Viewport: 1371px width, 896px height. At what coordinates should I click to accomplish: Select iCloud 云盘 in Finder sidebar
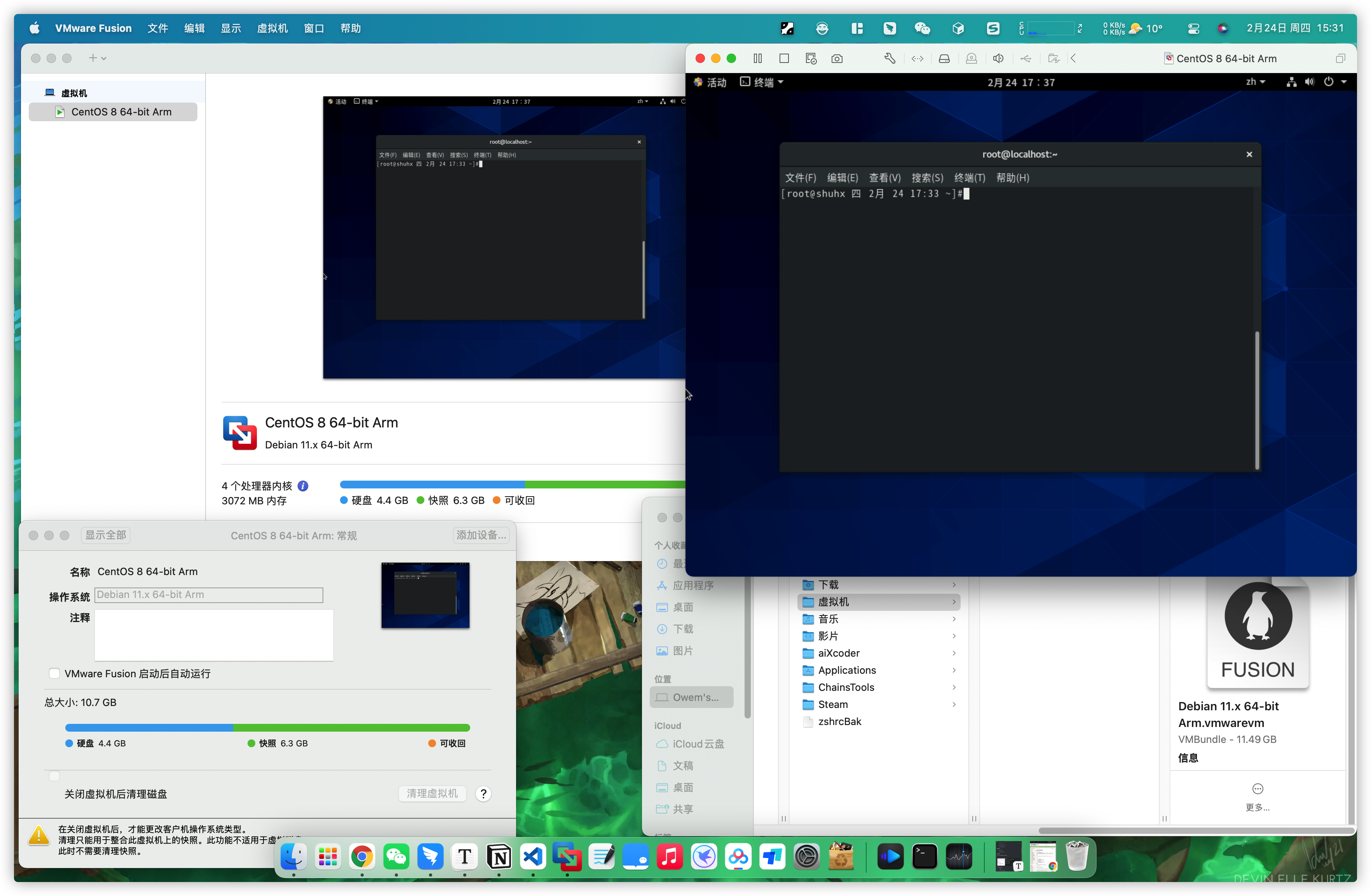[698, 744]
